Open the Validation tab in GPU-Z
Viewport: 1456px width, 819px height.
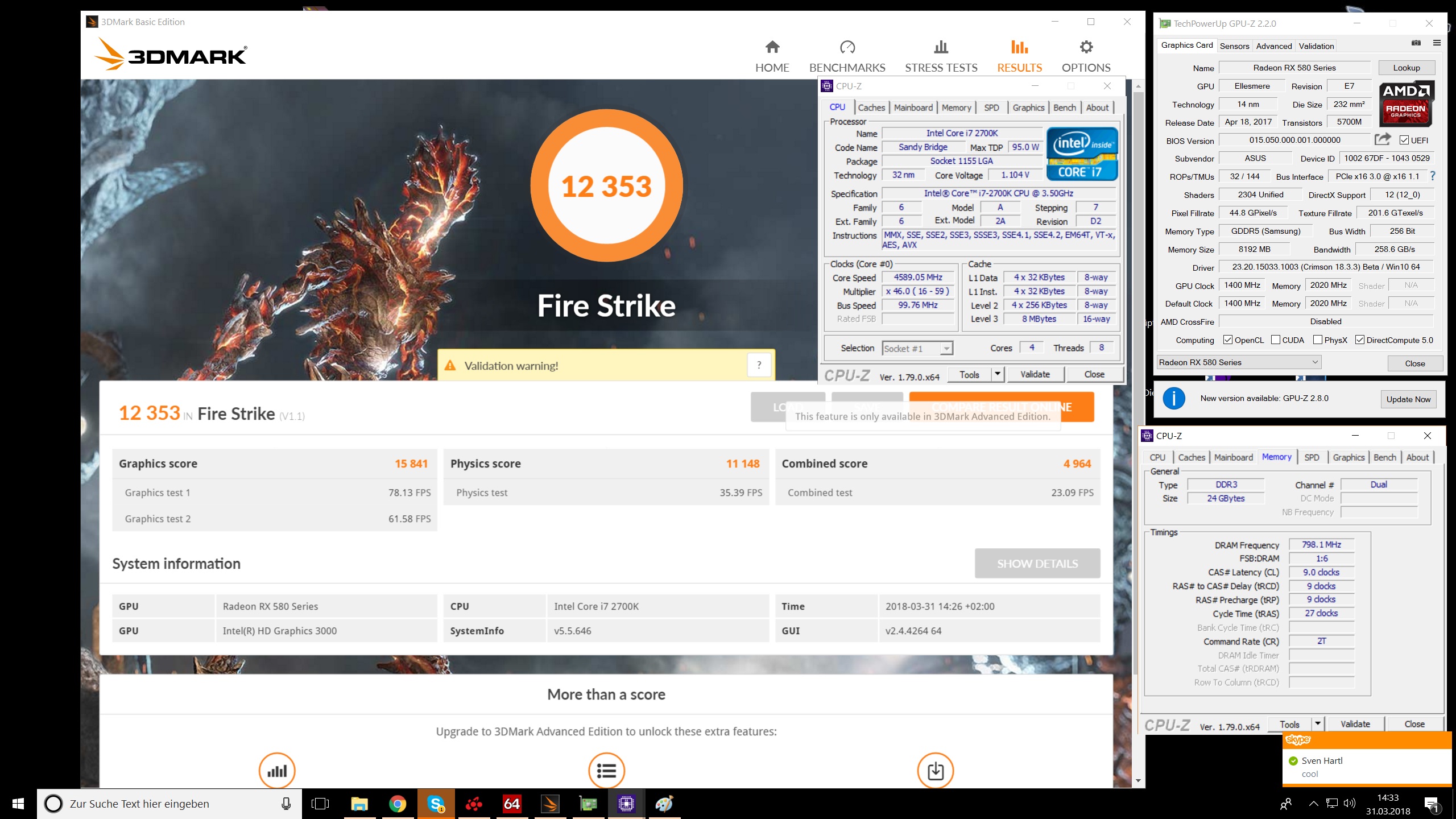(1316, 46)
